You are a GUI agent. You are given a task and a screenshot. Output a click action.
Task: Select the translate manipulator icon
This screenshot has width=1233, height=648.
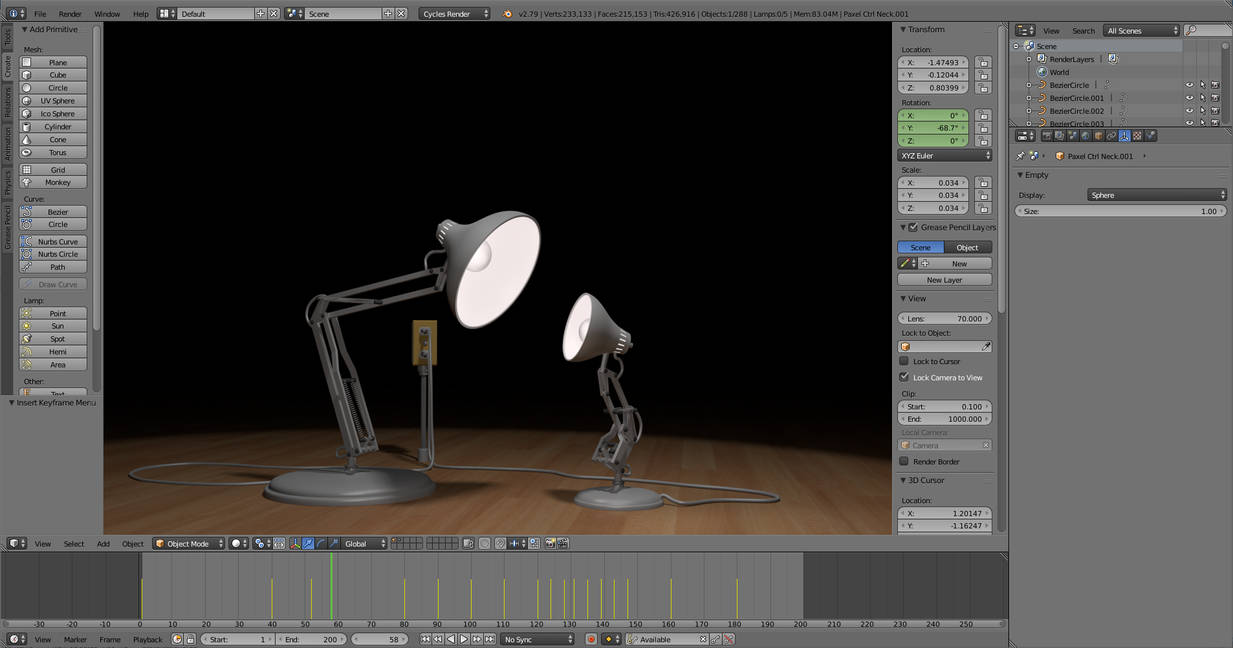[308, 544]
